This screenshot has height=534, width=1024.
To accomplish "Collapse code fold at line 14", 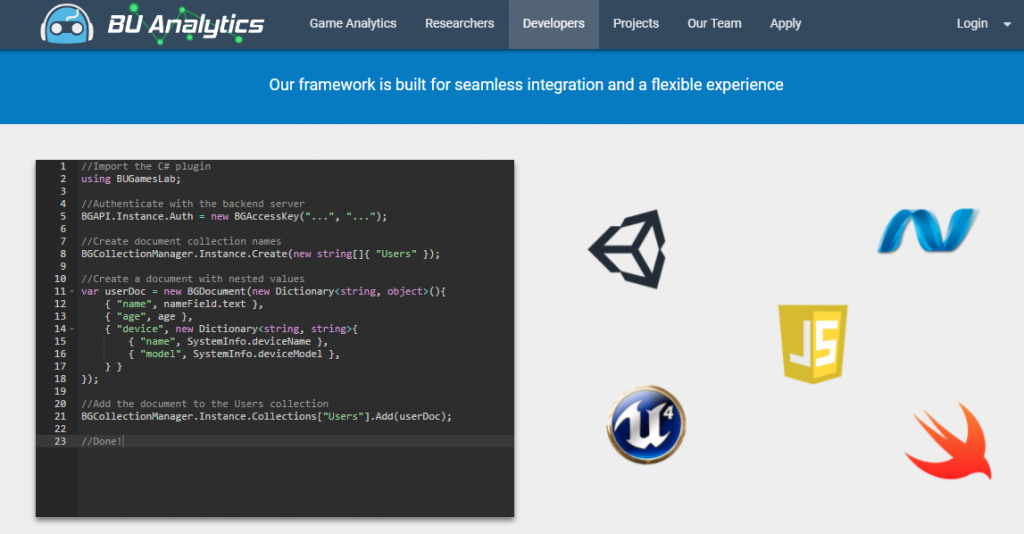I will pyautogui.click(x=72, y=329).
